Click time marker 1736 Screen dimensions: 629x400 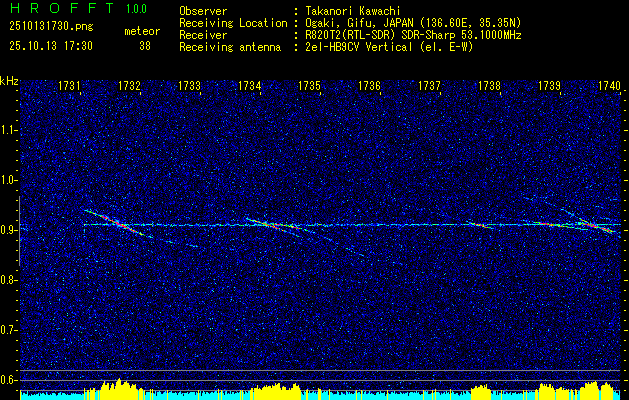click(x=369, y=85)
